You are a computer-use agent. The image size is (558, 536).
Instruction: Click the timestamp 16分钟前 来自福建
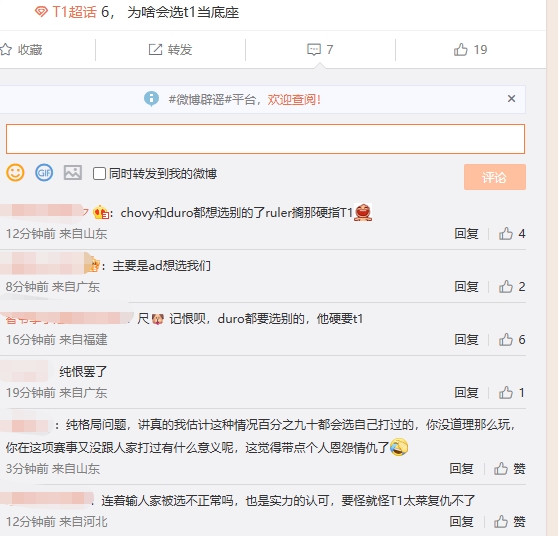pos(56,340)
